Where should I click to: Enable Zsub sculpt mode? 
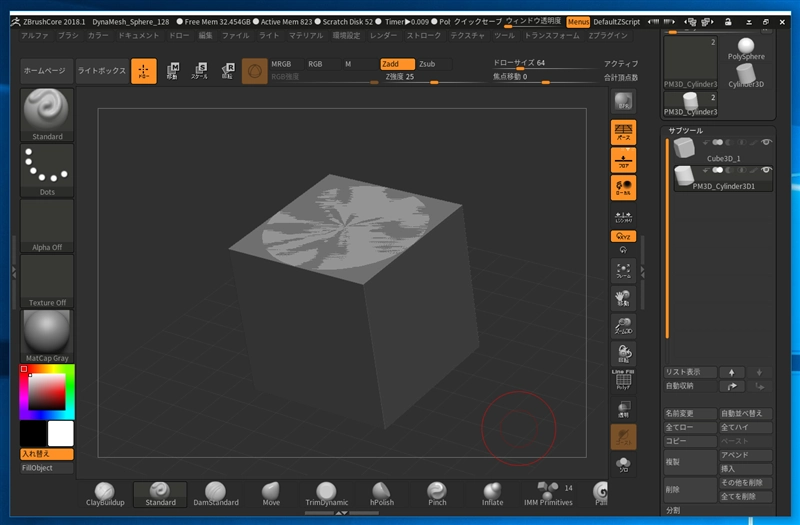[x=434, y=64]
